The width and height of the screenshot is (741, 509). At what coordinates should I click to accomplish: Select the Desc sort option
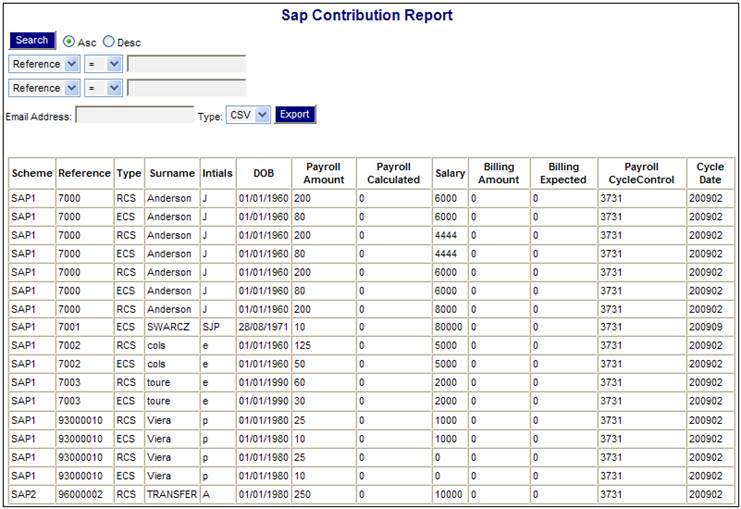(x=109, y=42)
